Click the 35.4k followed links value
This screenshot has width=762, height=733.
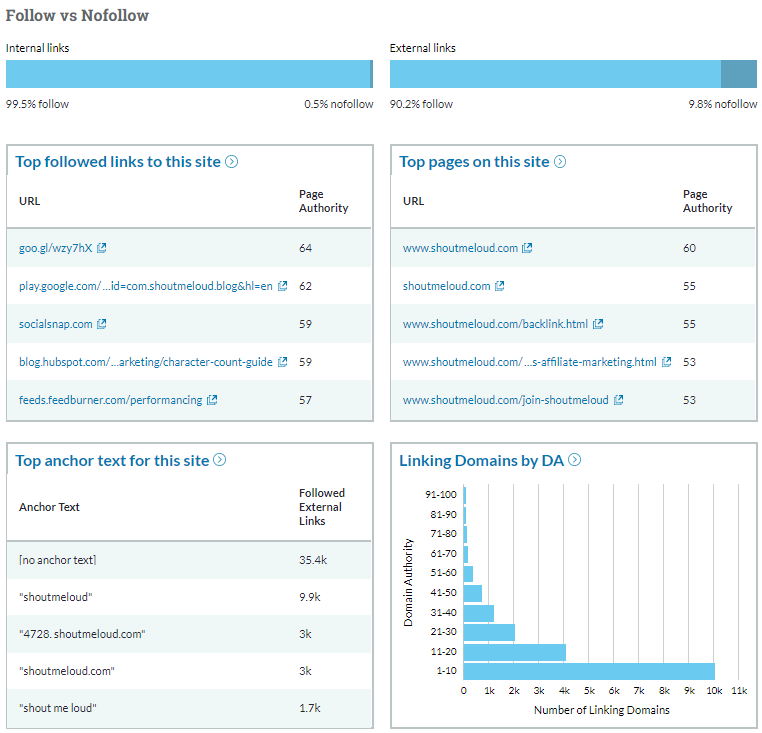point(313,560)
